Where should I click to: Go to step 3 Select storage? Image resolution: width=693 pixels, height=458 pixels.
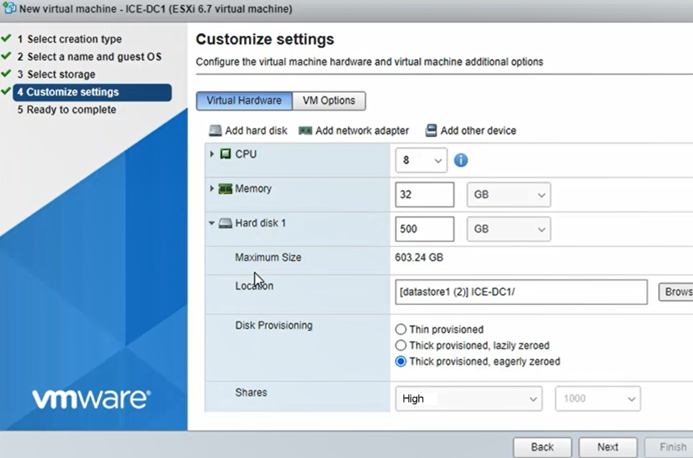tap(56, 74)
